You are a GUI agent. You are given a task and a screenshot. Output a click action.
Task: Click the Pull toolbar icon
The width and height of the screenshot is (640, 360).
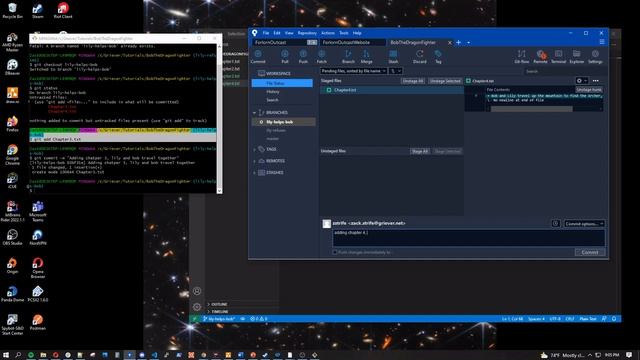(285, 56)
